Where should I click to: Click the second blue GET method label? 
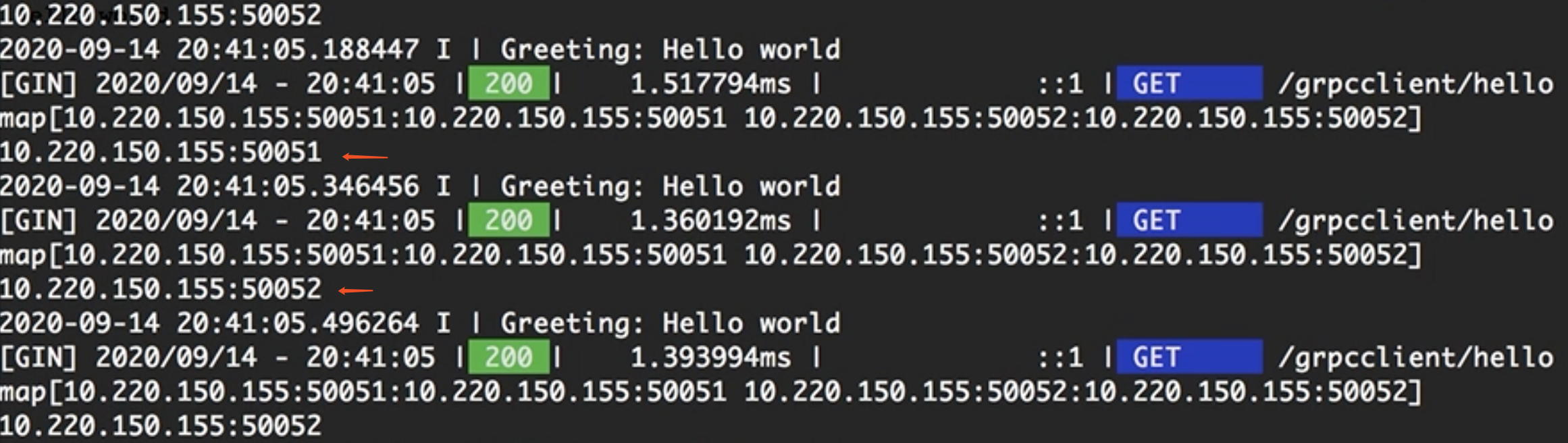tap(1189, 220)
